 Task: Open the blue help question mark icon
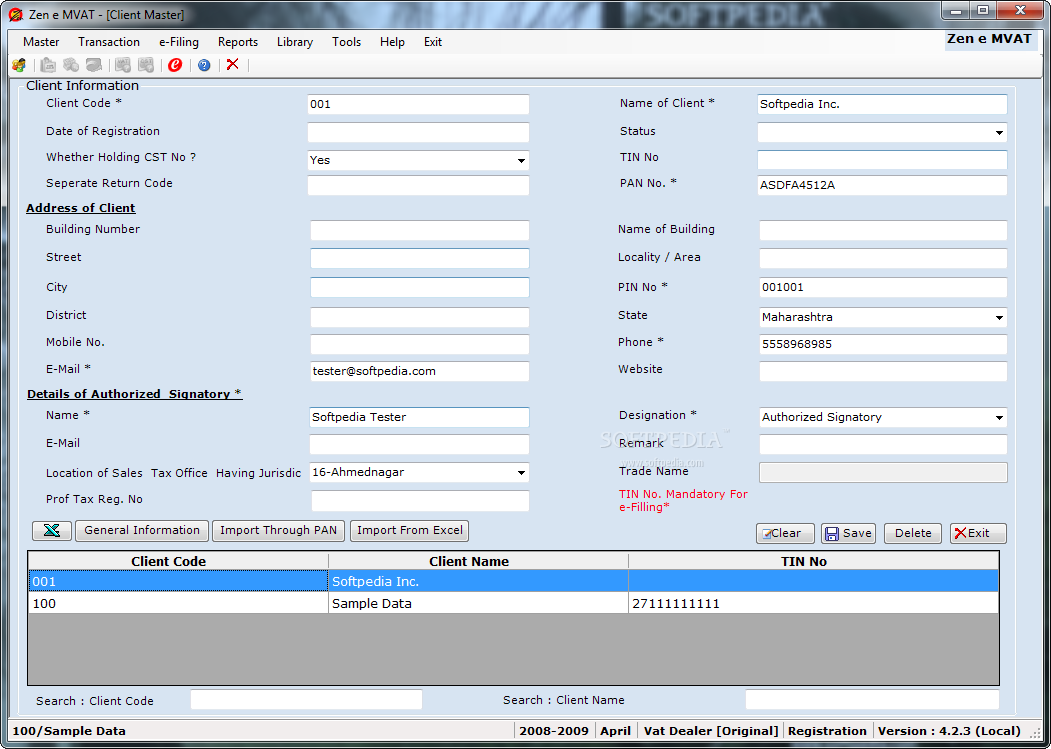pyautogui.click(x=204, y=65)
